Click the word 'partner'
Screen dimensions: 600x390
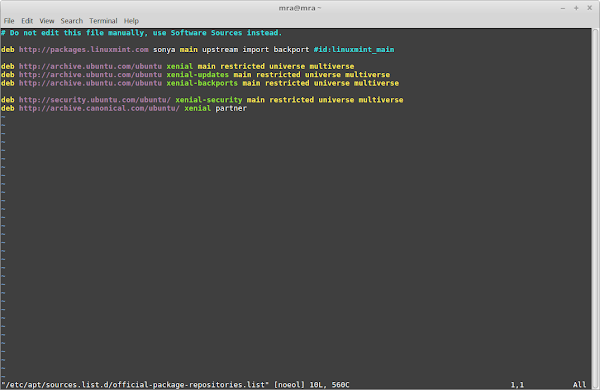231,108
